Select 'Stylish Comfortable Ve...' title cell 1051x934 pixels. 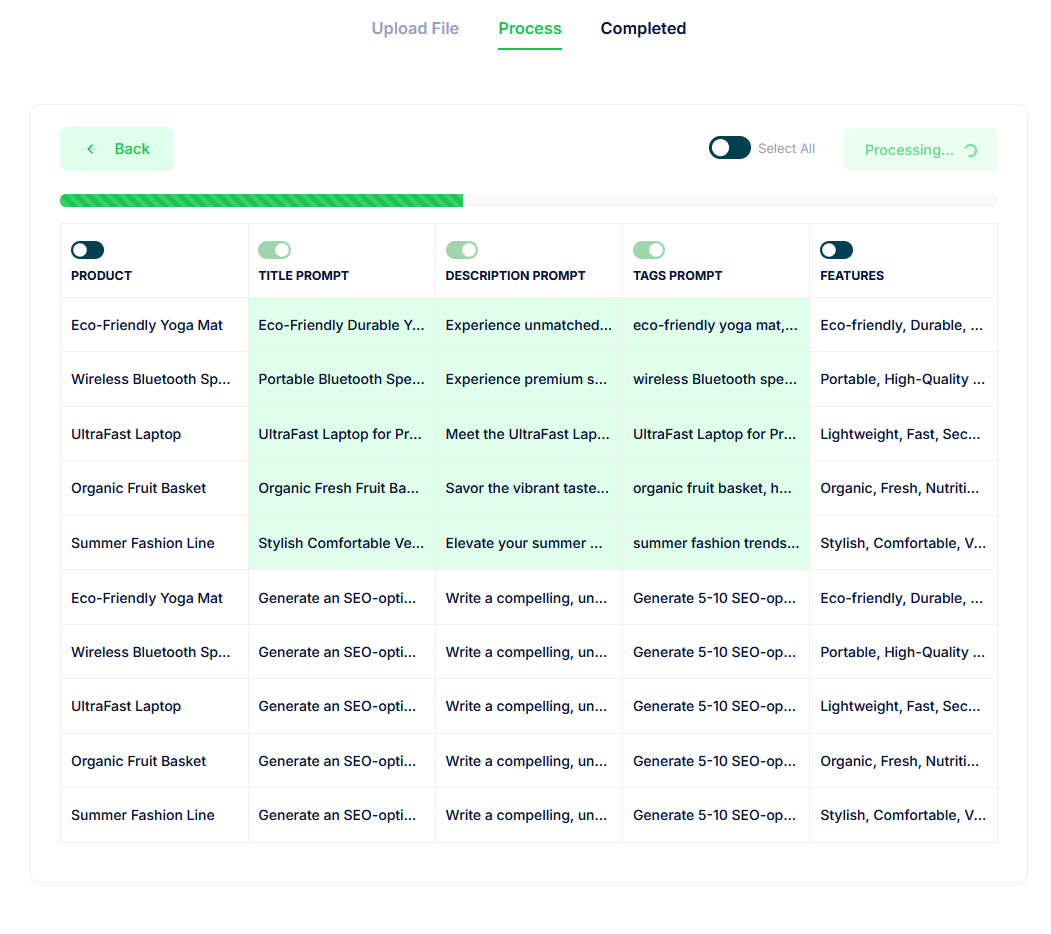[342, 543]
